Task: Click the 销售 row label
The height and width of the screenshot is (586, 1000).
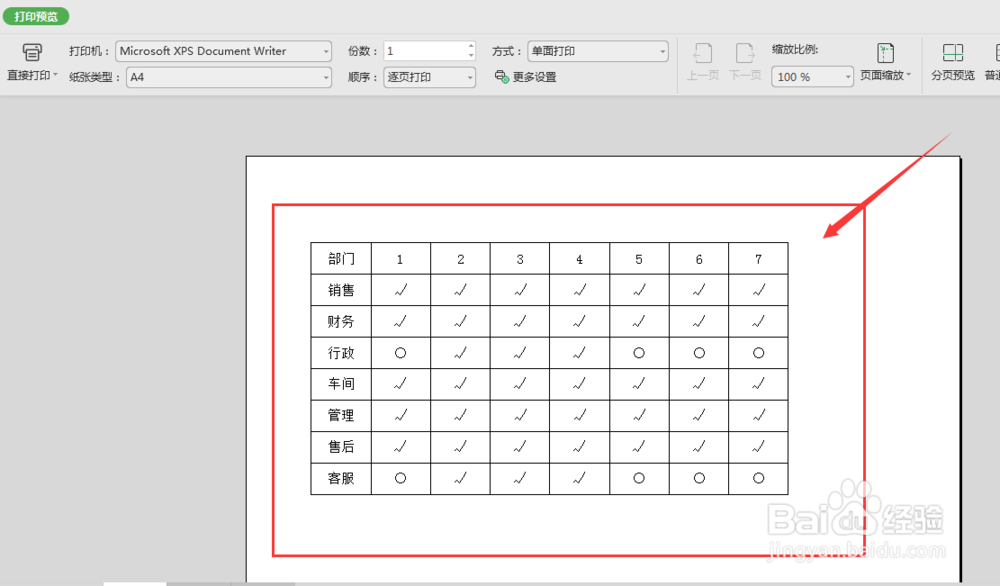Action: 341,290
